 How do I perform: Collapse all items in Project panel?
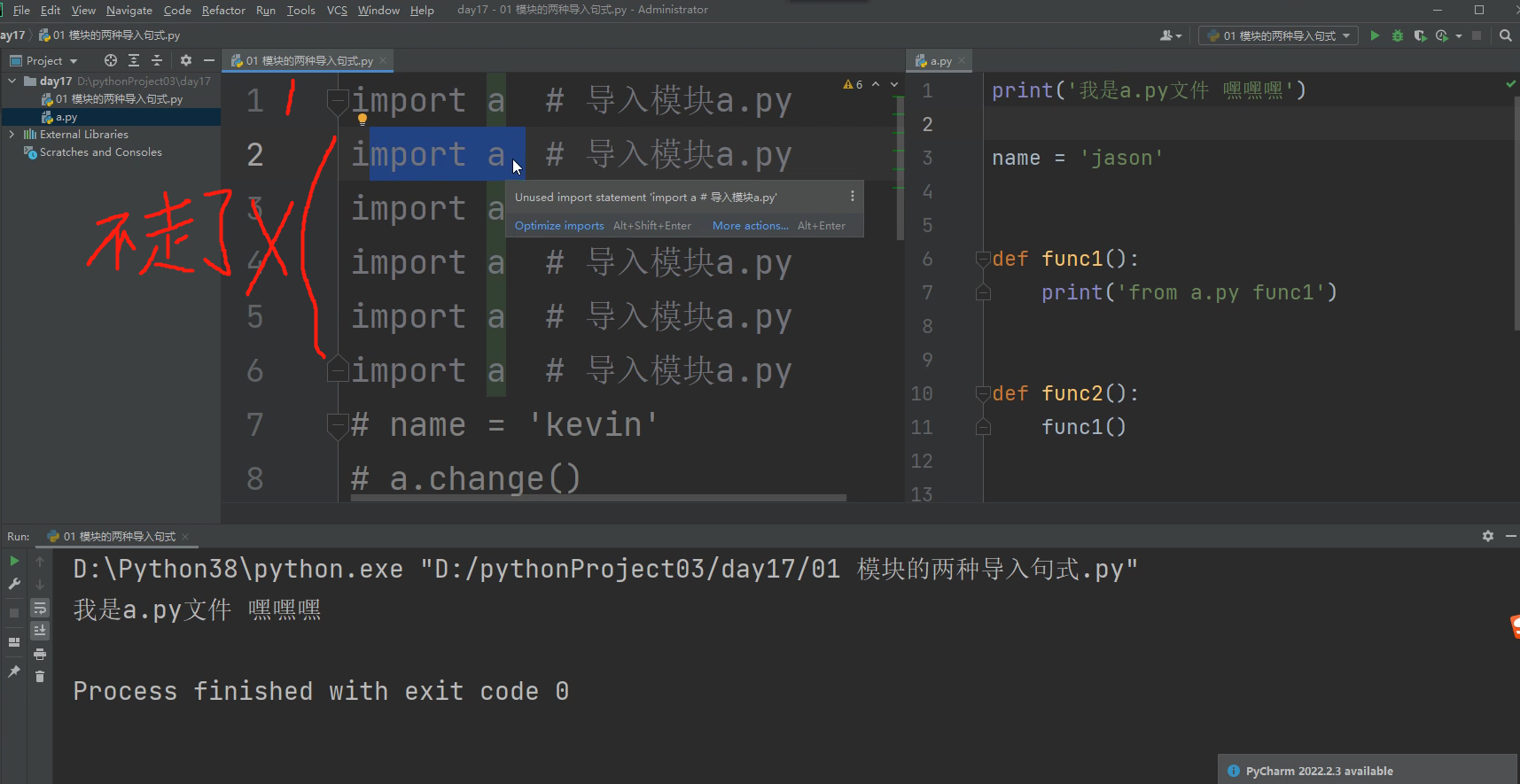(157, 60)
